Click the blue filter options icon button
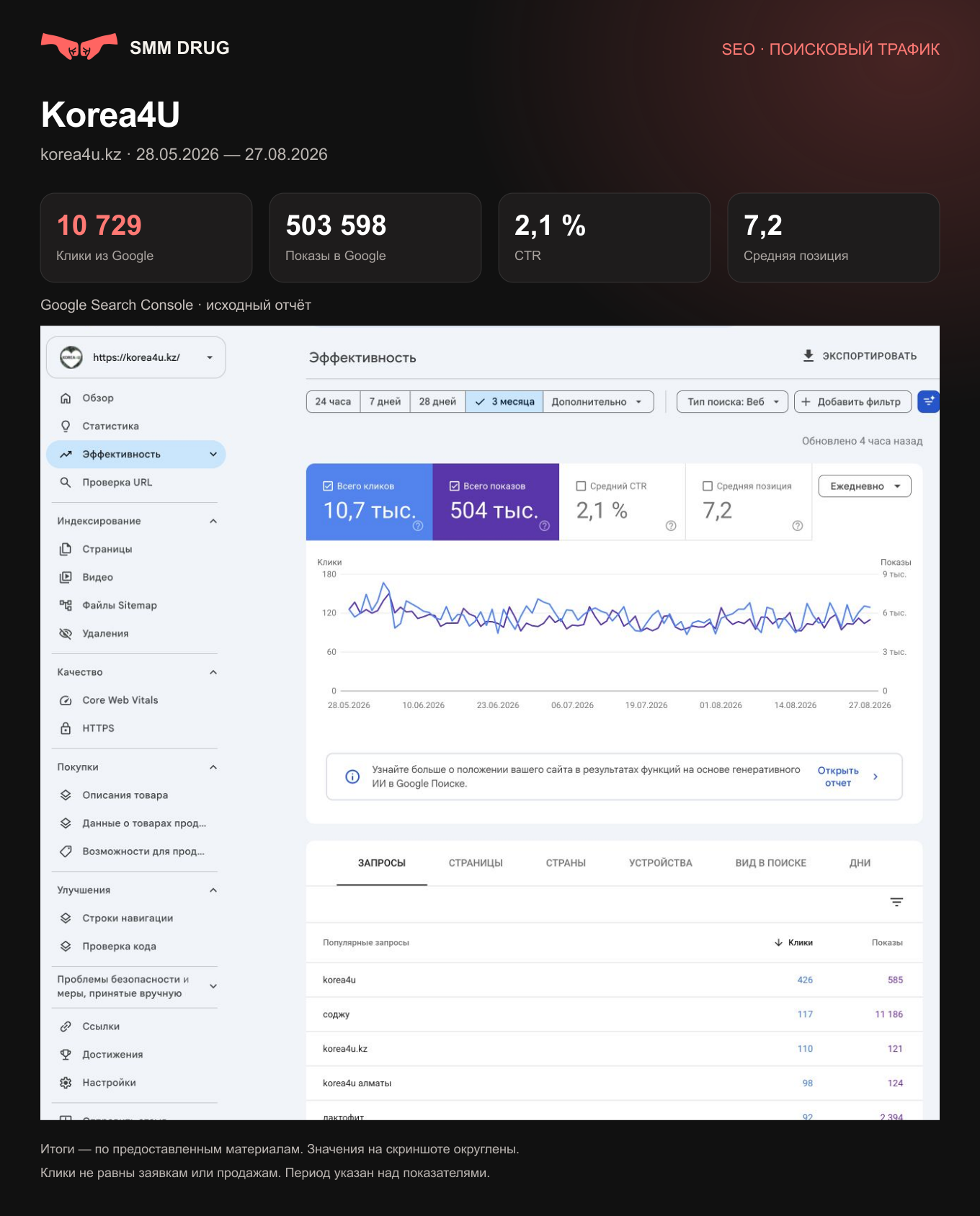Screen dimensions: 980x1216 pos(928,402)
